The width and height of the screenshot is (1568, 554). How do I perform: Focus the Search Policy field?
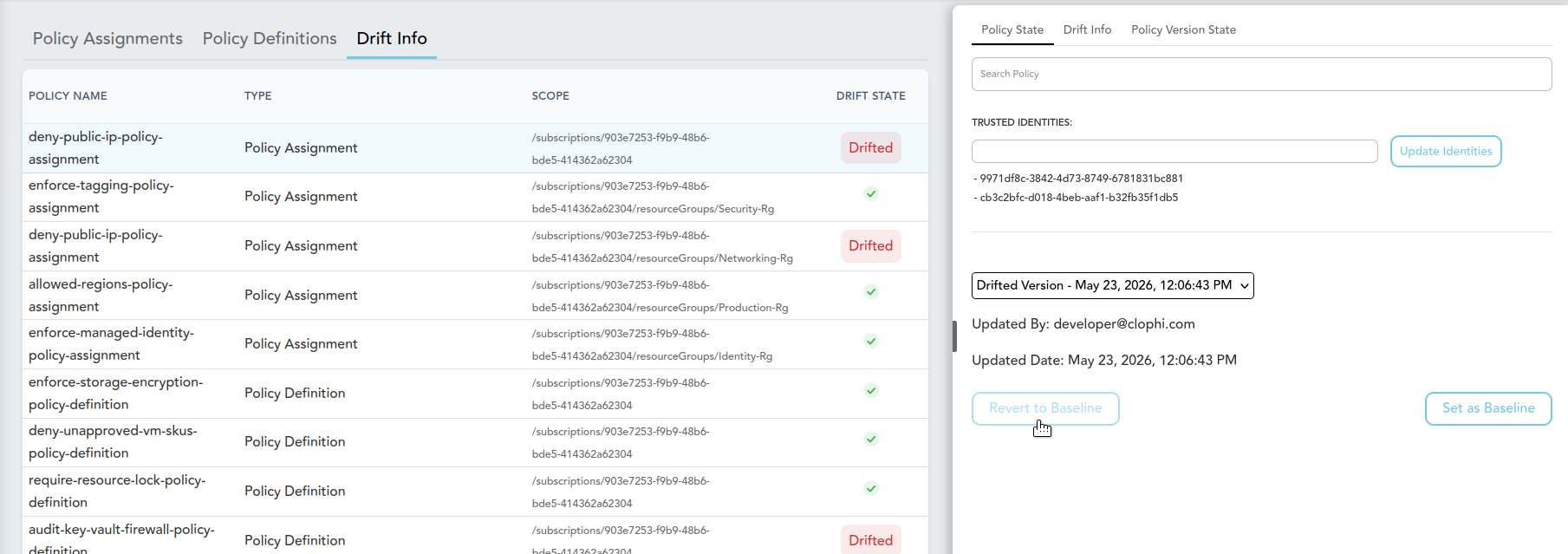[1261, 74]
